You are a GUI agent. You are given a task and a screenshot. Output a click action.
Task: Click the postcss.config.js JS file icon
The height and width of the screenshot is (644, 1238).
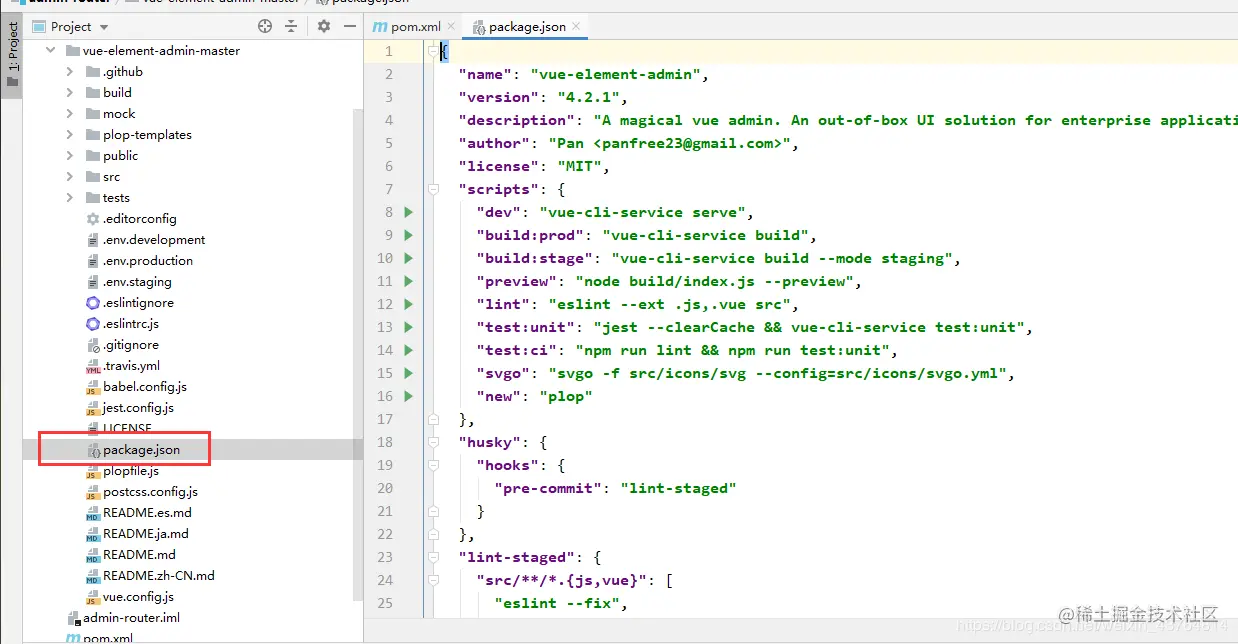point(93,492)
